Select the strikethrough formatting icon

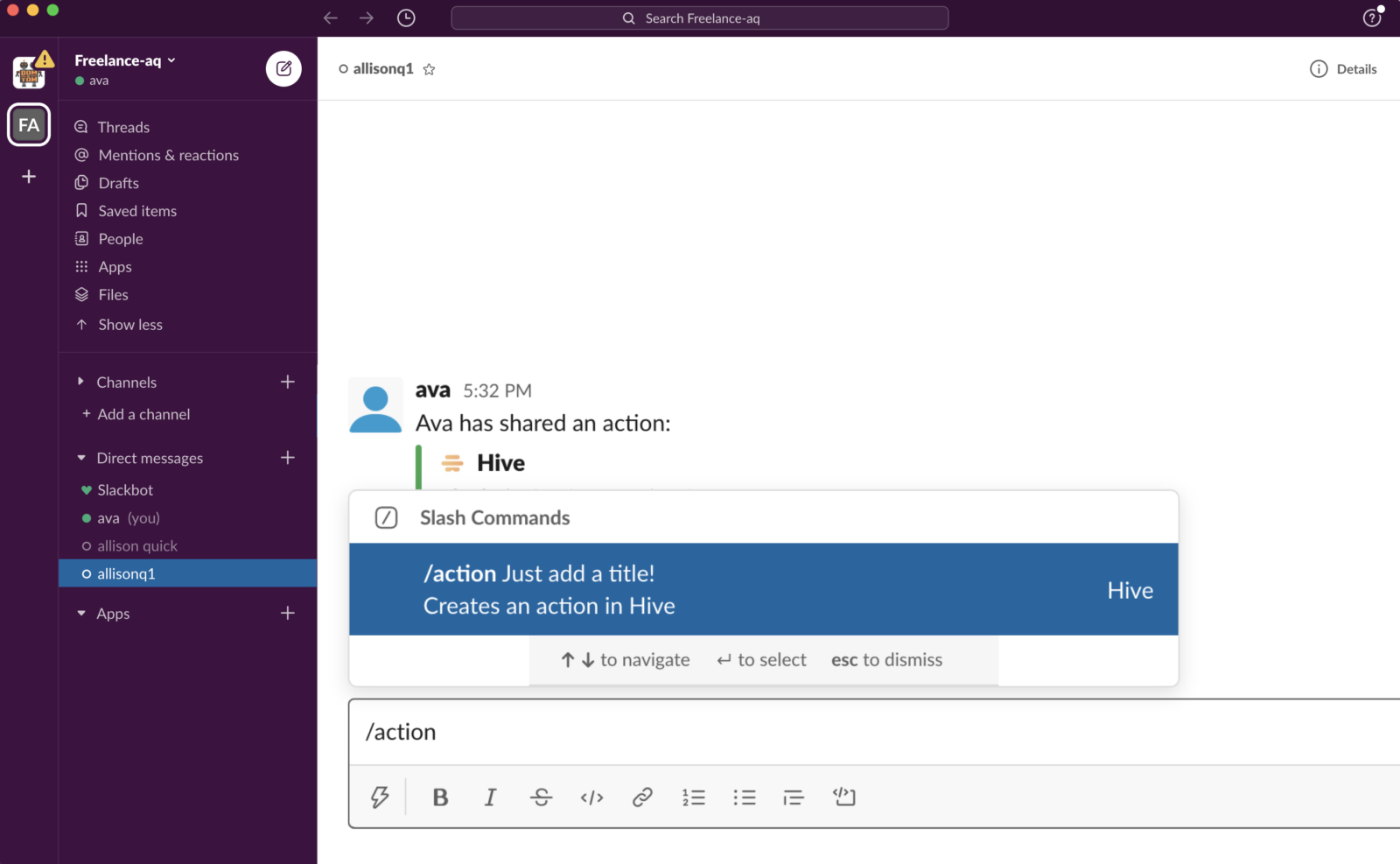[x=541, y=797]
